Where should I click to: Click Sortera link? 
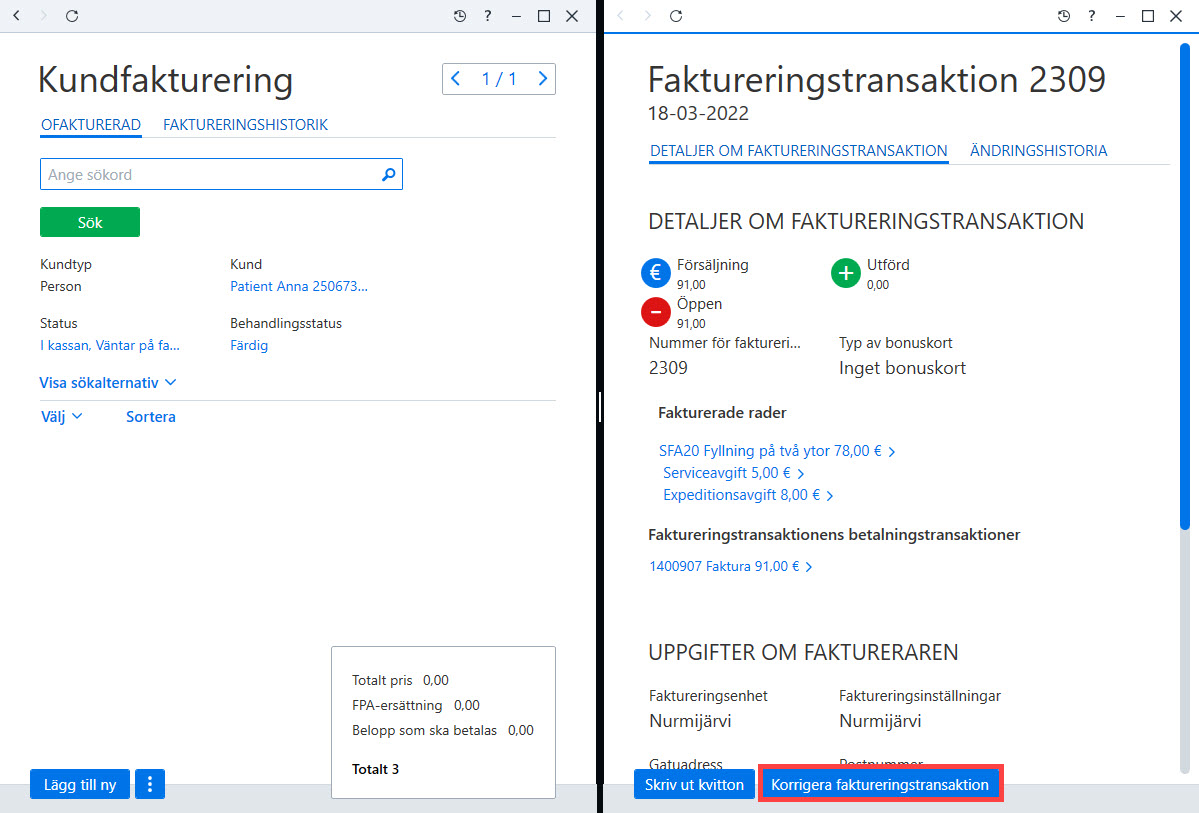coord(151,417)
